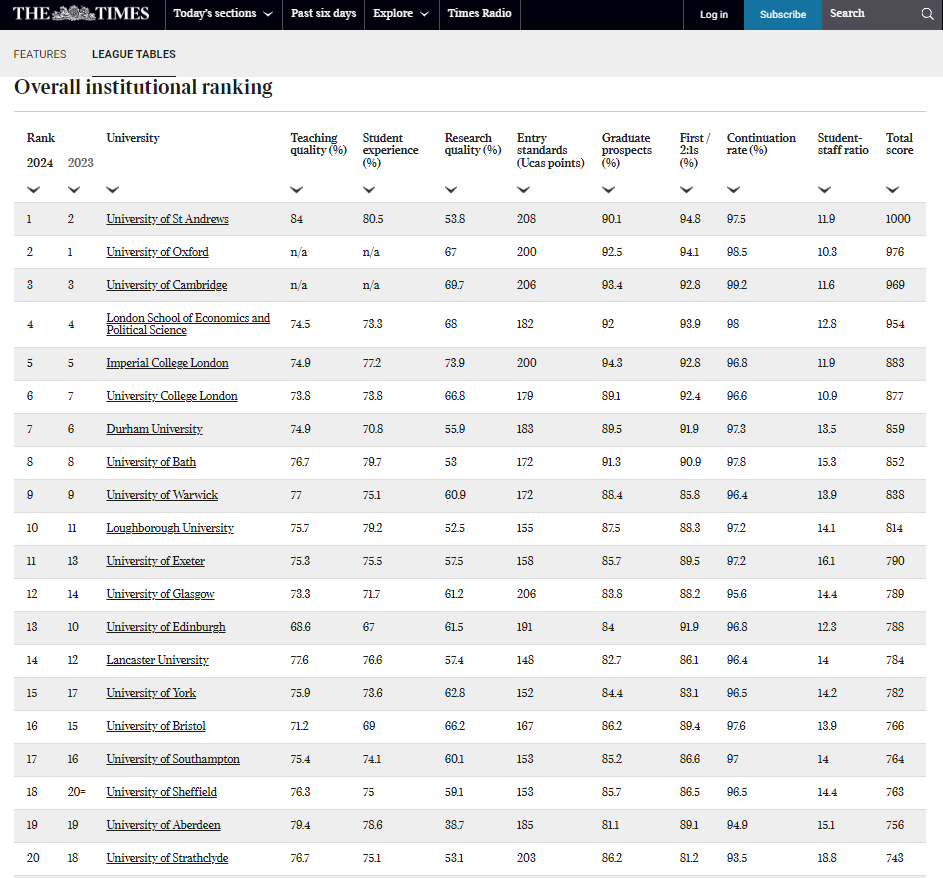Click the Entry standards column header
The image size is (943, 878).
pos(551,150)
